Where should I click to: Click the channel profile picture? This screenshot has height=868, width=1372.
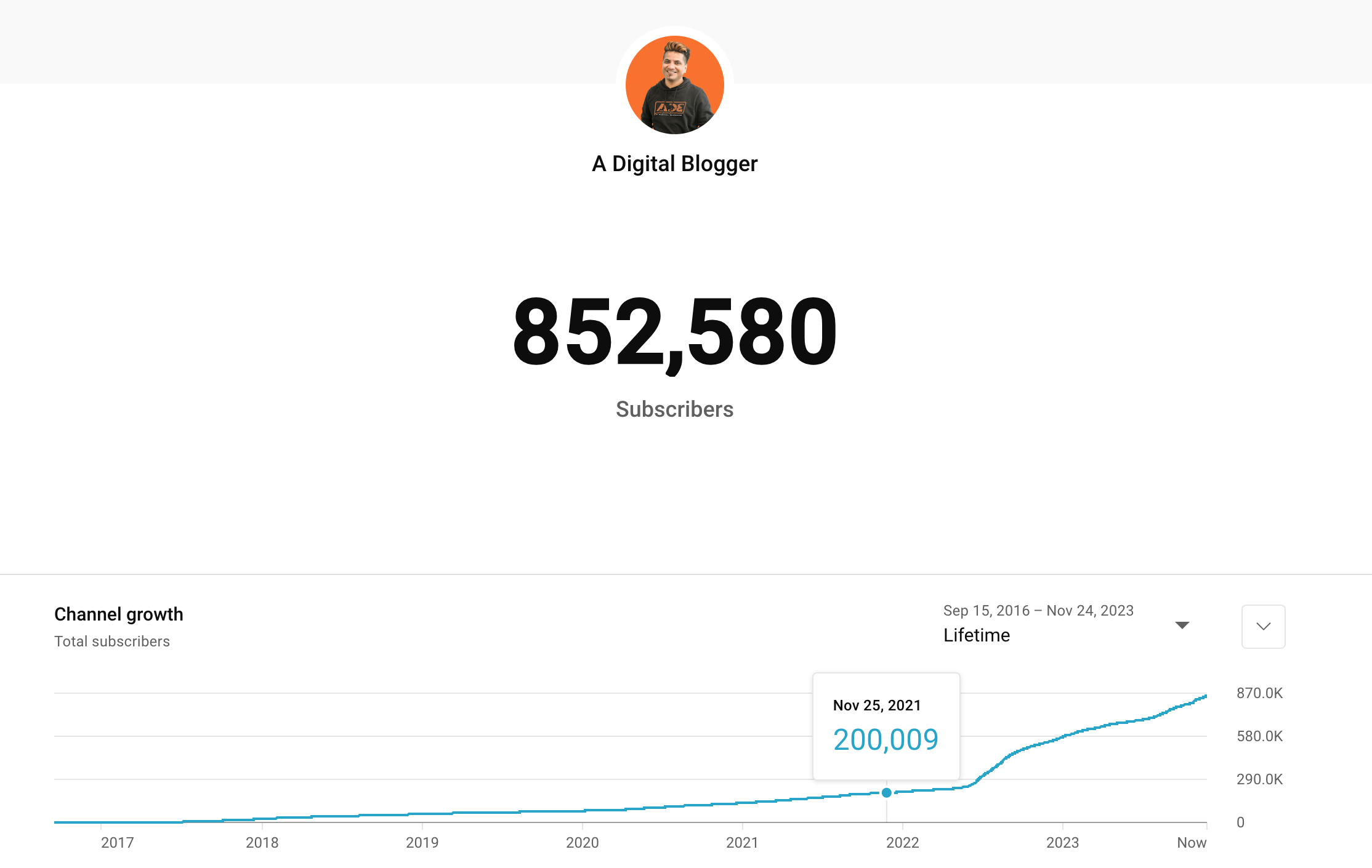(x=674, y=84)
